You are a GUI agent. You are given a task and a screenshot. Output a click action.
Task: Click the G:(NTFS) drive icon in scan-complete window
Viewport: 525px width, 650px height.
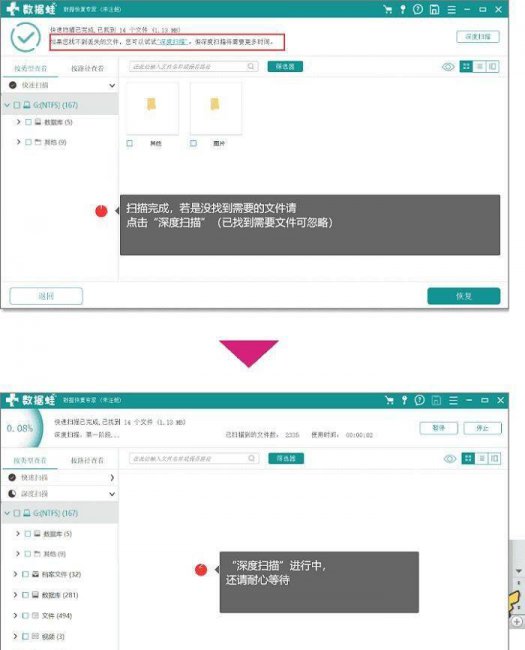(27, 105)
